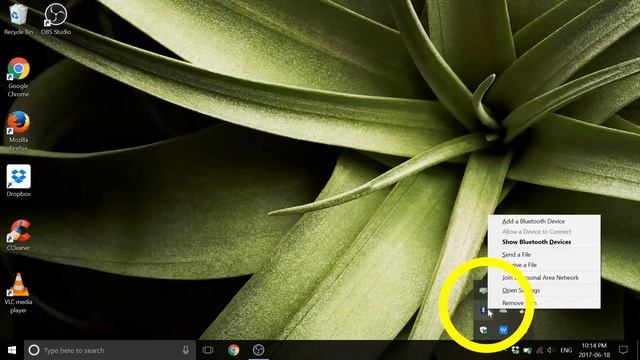Open the Recycle Bin desktop icon
The image size is (640, 360).
pyautogui.click(x=18, y=18)
